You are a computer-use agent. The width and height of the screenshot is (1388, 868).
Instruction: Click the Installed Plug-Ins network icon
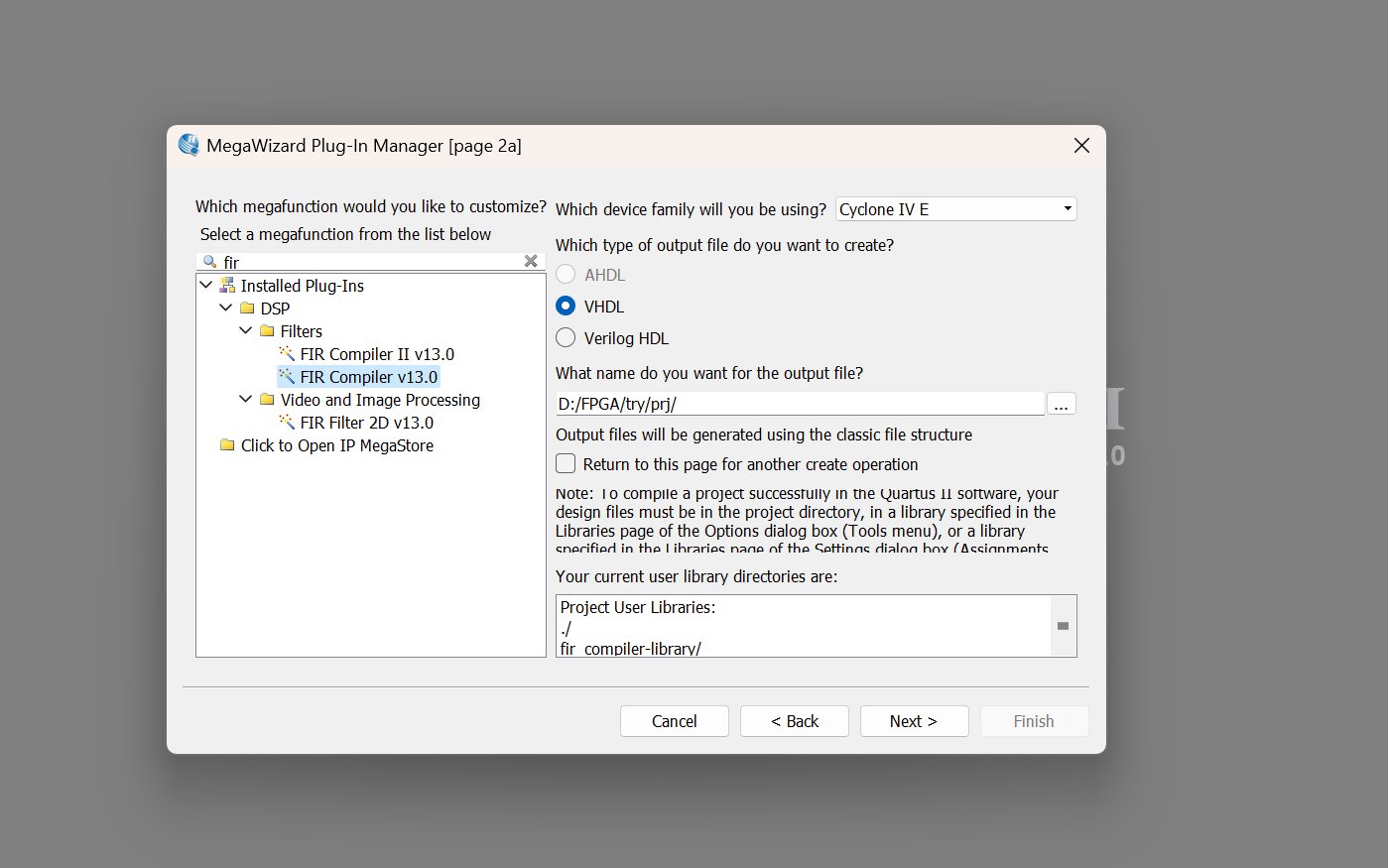pos(227,285)
